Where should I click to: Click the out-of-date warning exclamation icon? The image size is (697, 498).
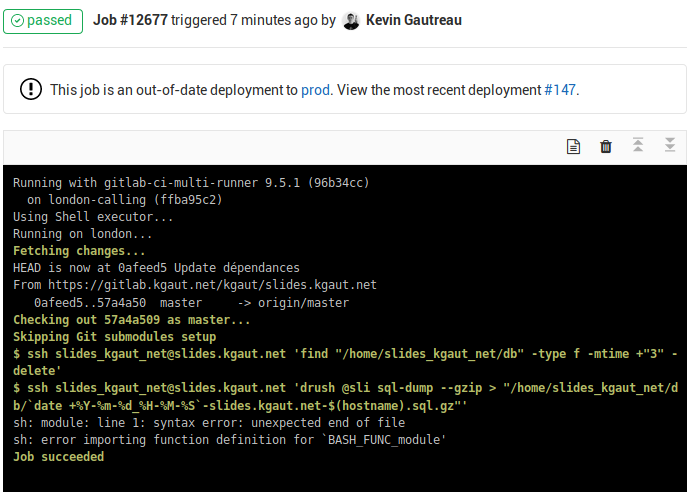pyautogui.click(x=31, y=89)
